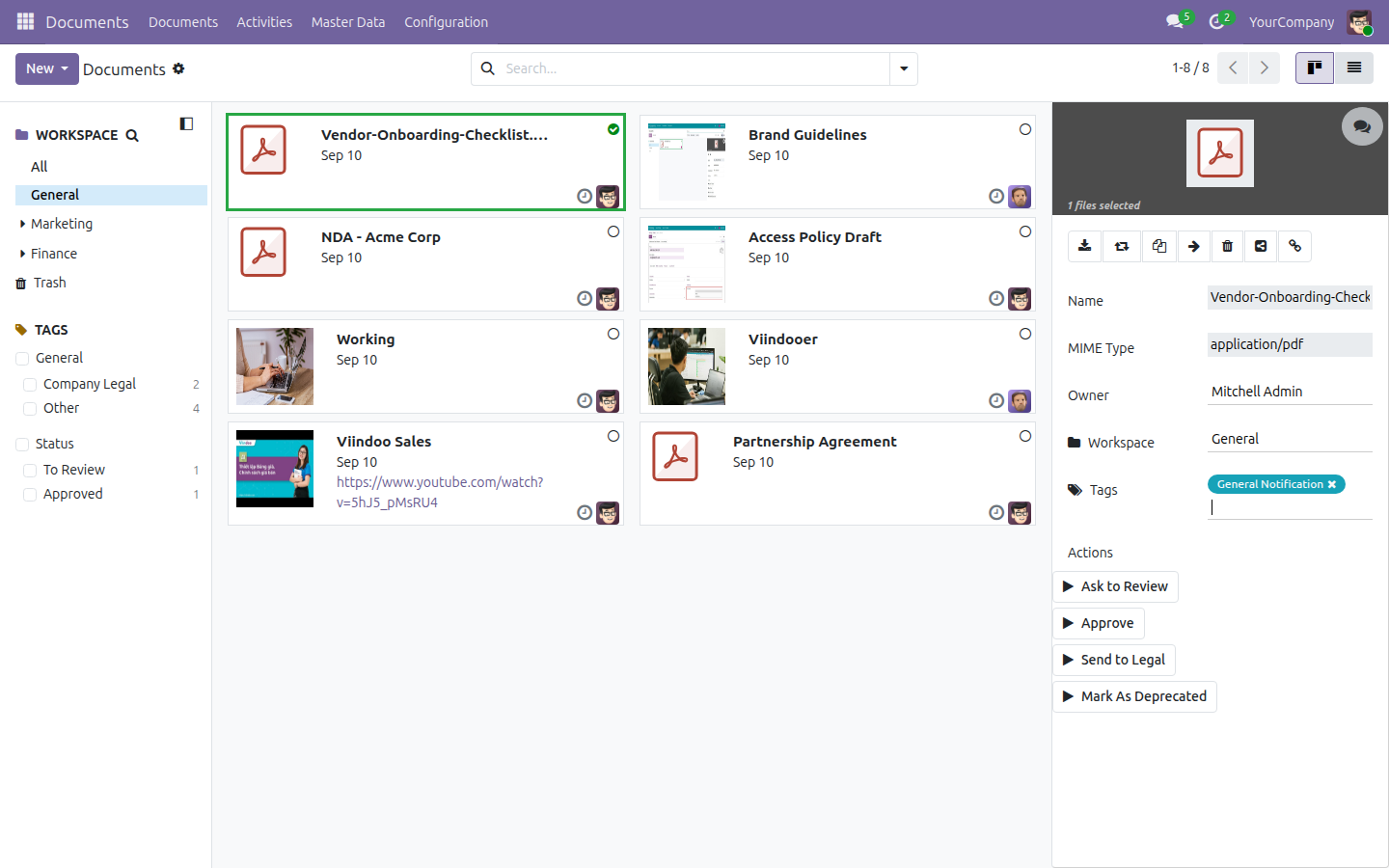The image size is (1389, 868).
Task: Open the search options dropdown arrow
Action: click(x=904, y=68)
